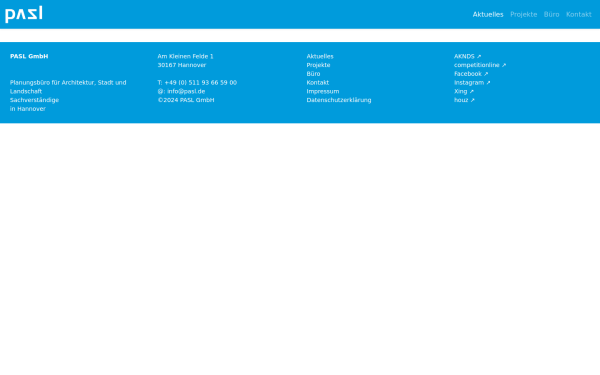Select the PASL GmbH bold heading
600x375 pixels.
[x=29, y=56]
